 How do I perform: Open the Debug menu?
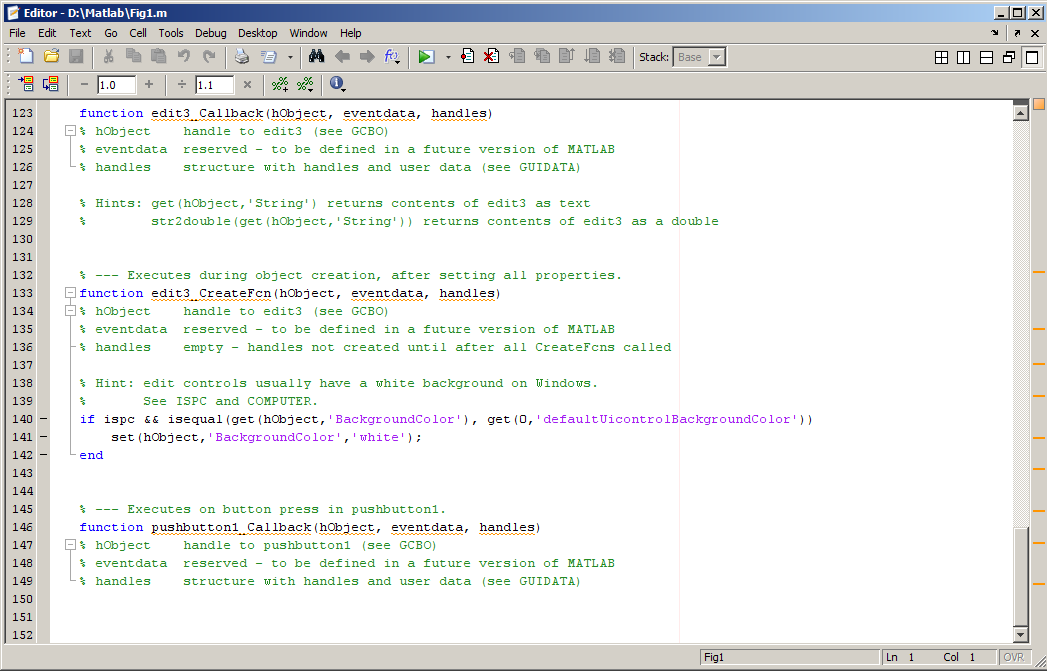point(210,33)
